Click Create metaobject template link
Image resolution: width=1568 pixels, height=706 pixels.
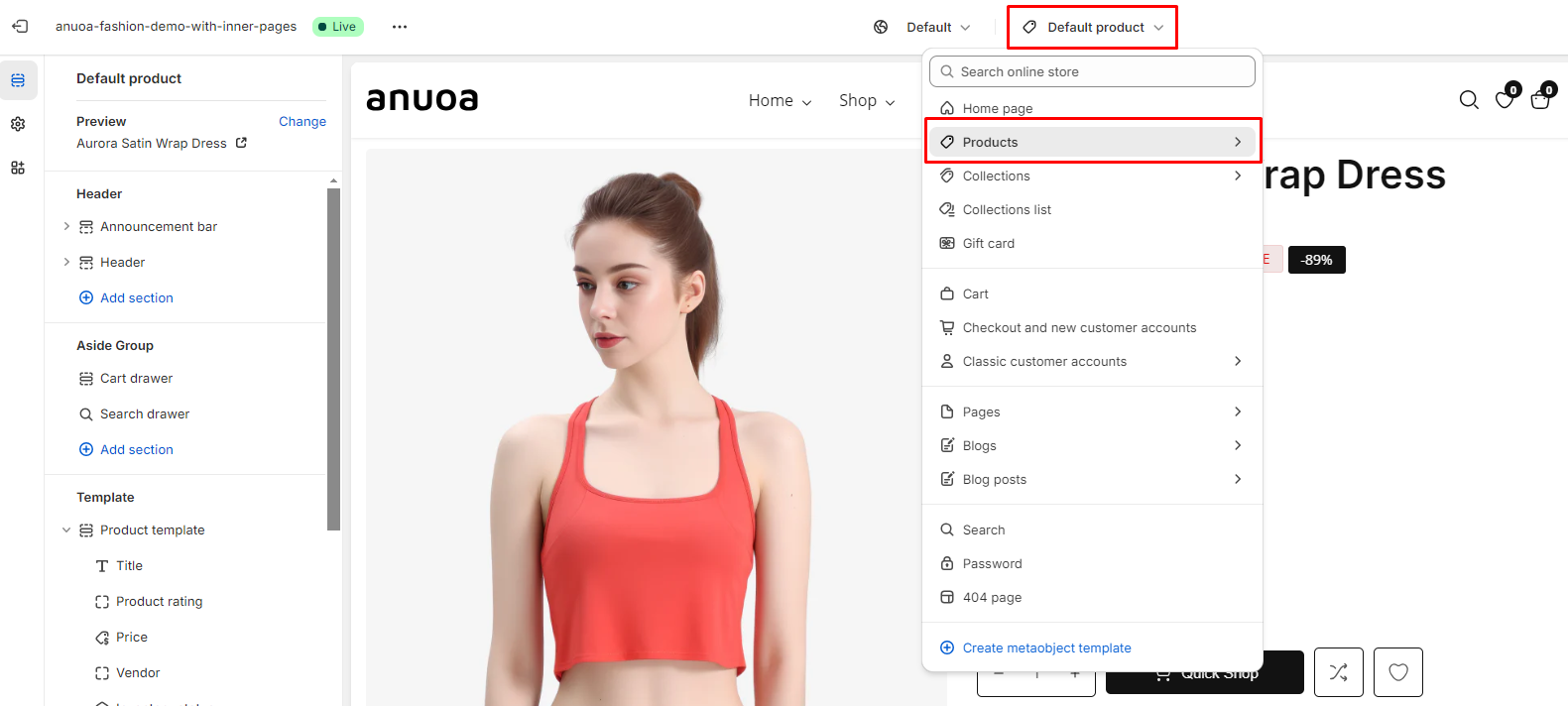pos(1046,647)
